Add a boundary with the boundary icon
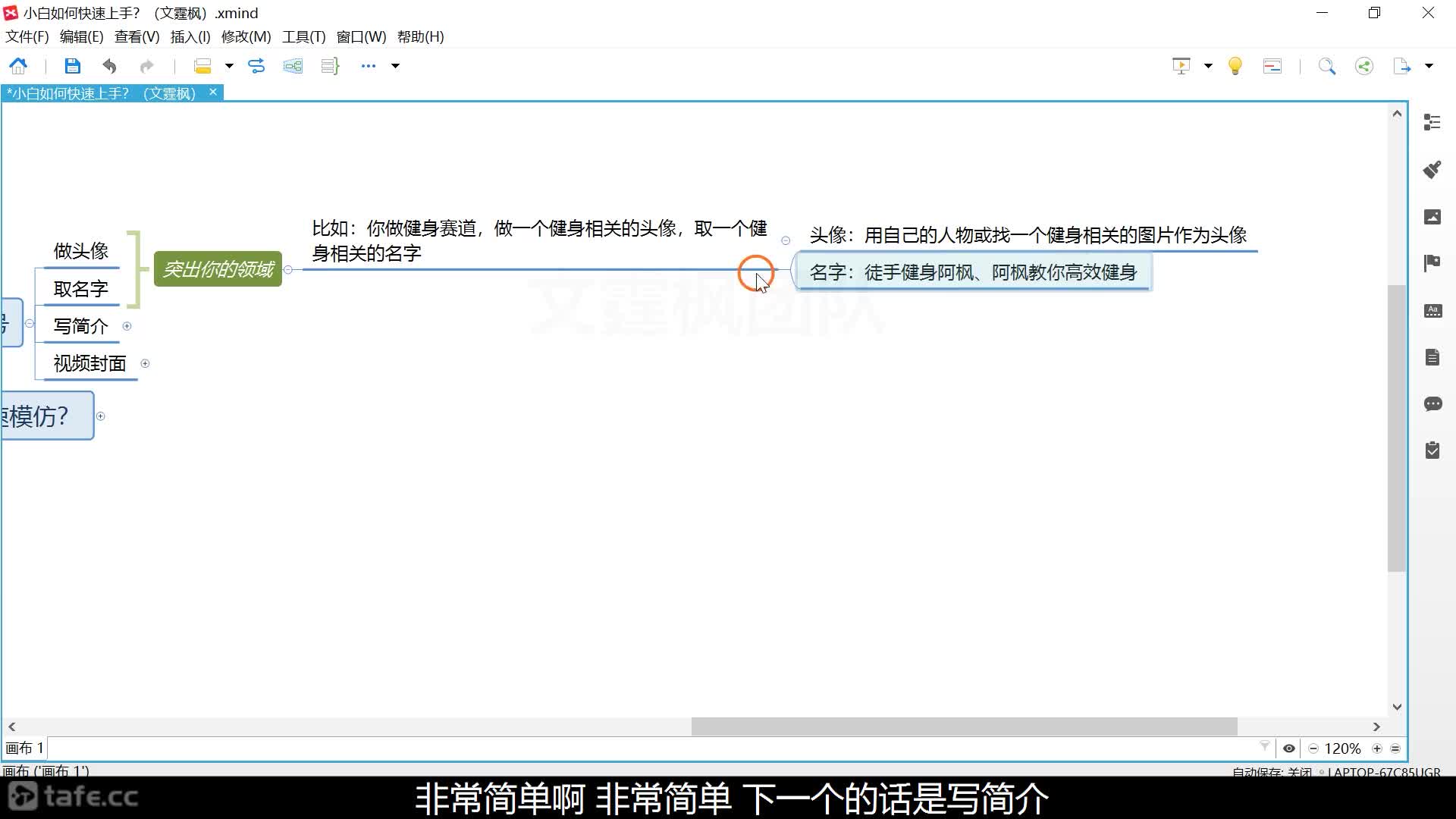 pyautogui.click(x=293, y=66)
